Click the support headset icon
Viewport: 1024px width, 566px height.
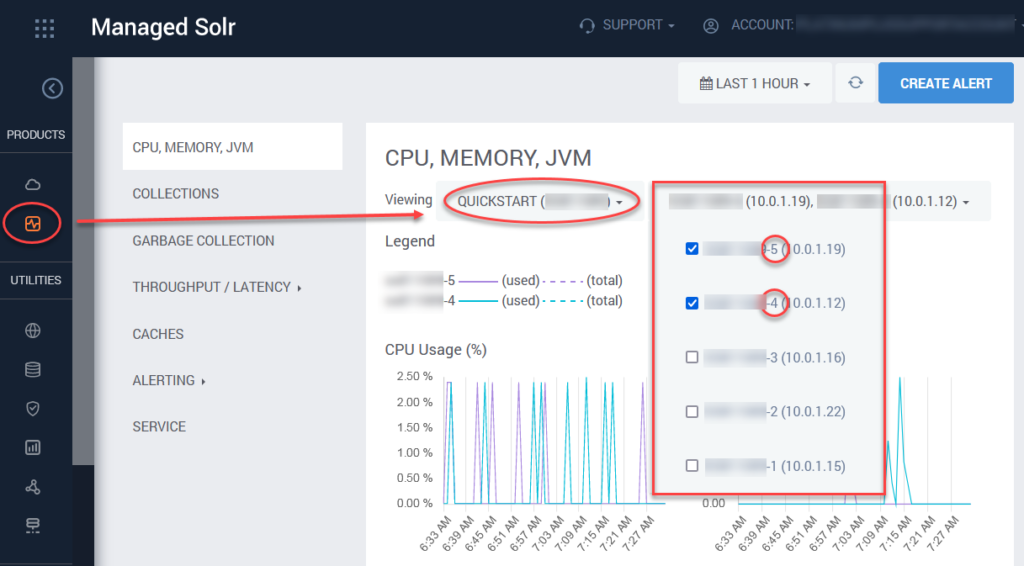(586, 25)
